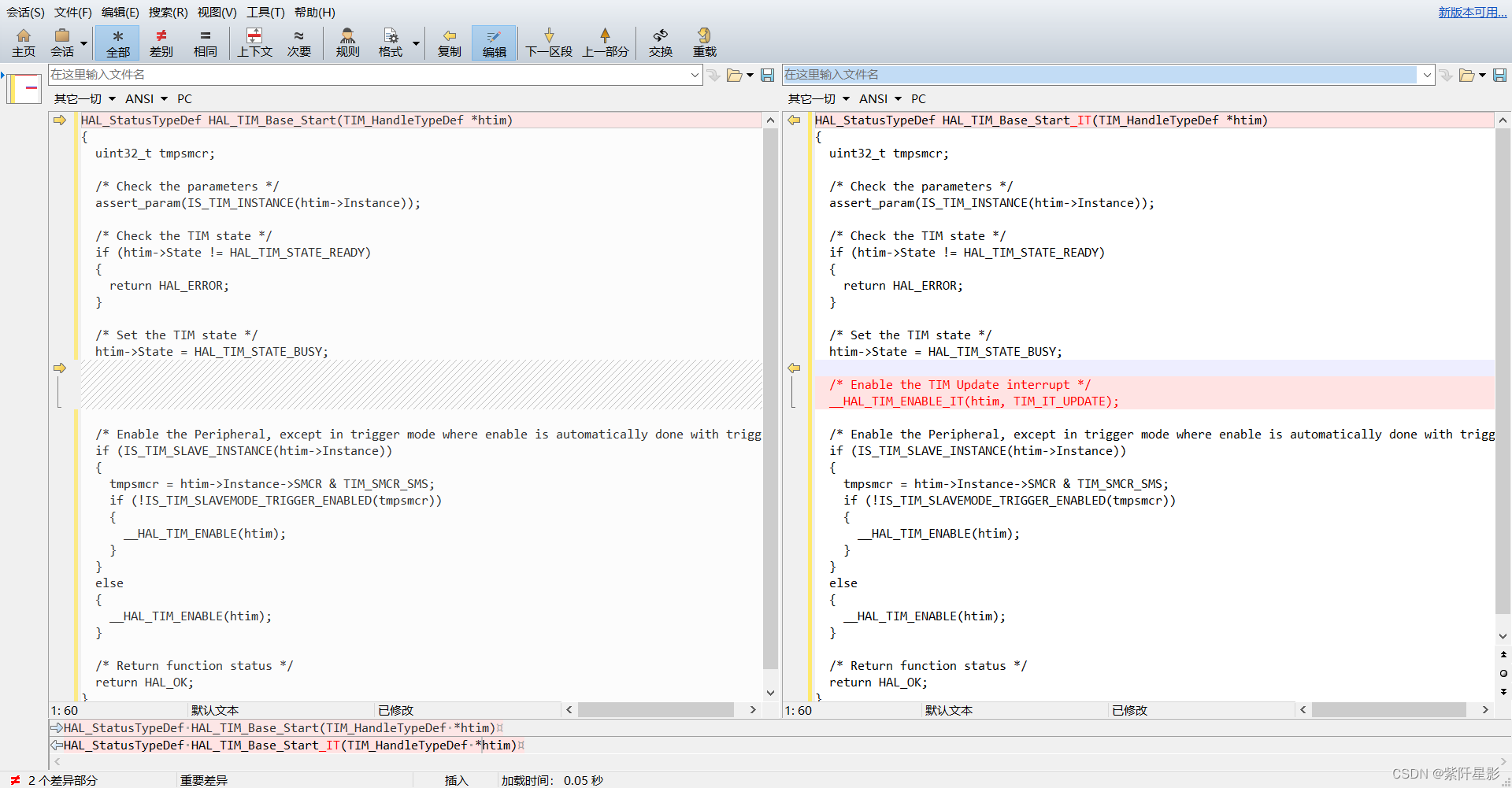Save the left file with disk icon
Viewport: 1512px width, 788px height.
(768, 75)
